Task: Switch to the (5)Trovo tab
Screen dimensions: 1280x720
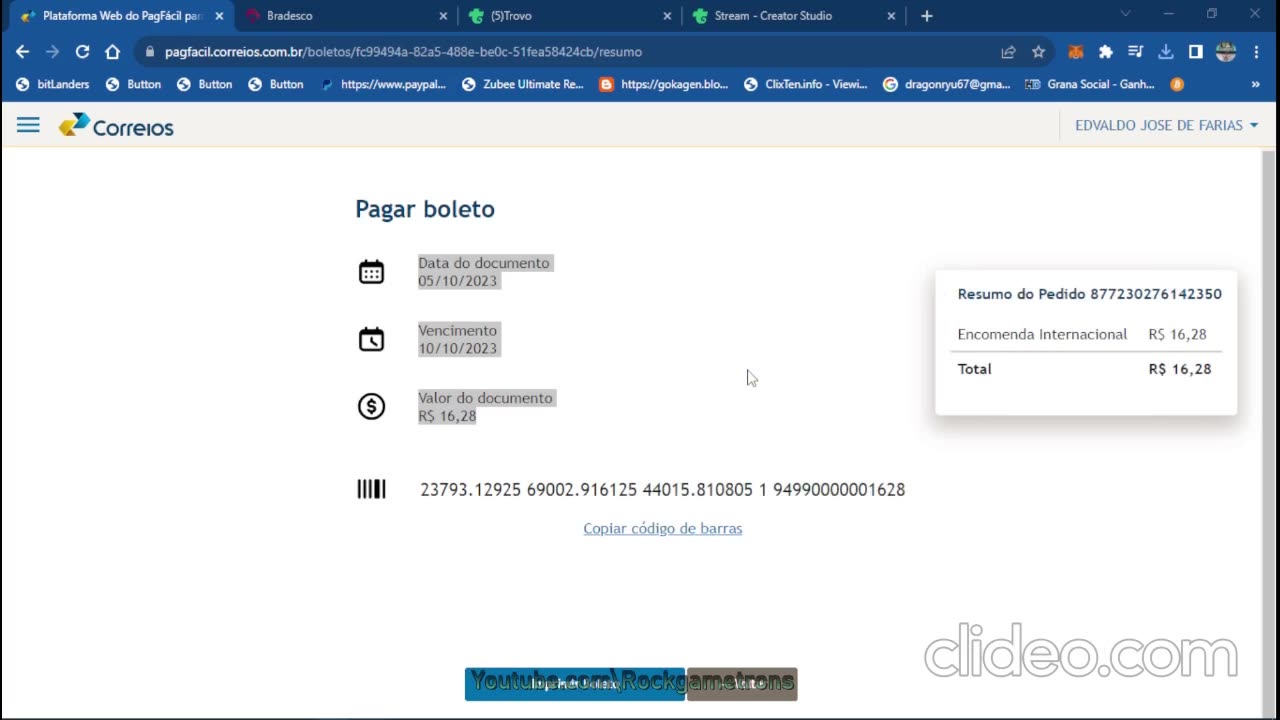Action: click(571, 16)
